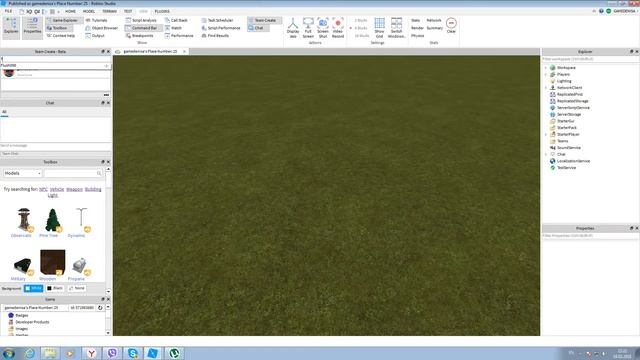
Task: Select the Pine Tree model thumbnail
Action: (52, 220)
